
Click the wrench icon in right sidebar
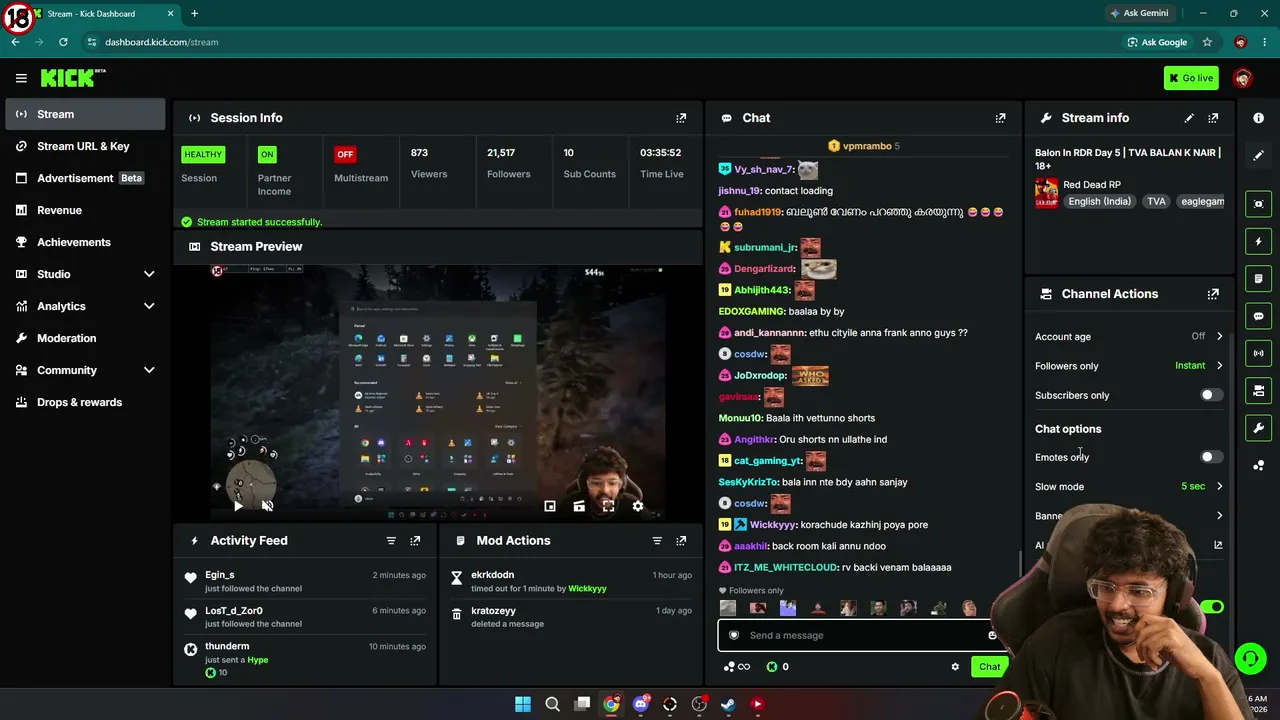coord(1258,428)
